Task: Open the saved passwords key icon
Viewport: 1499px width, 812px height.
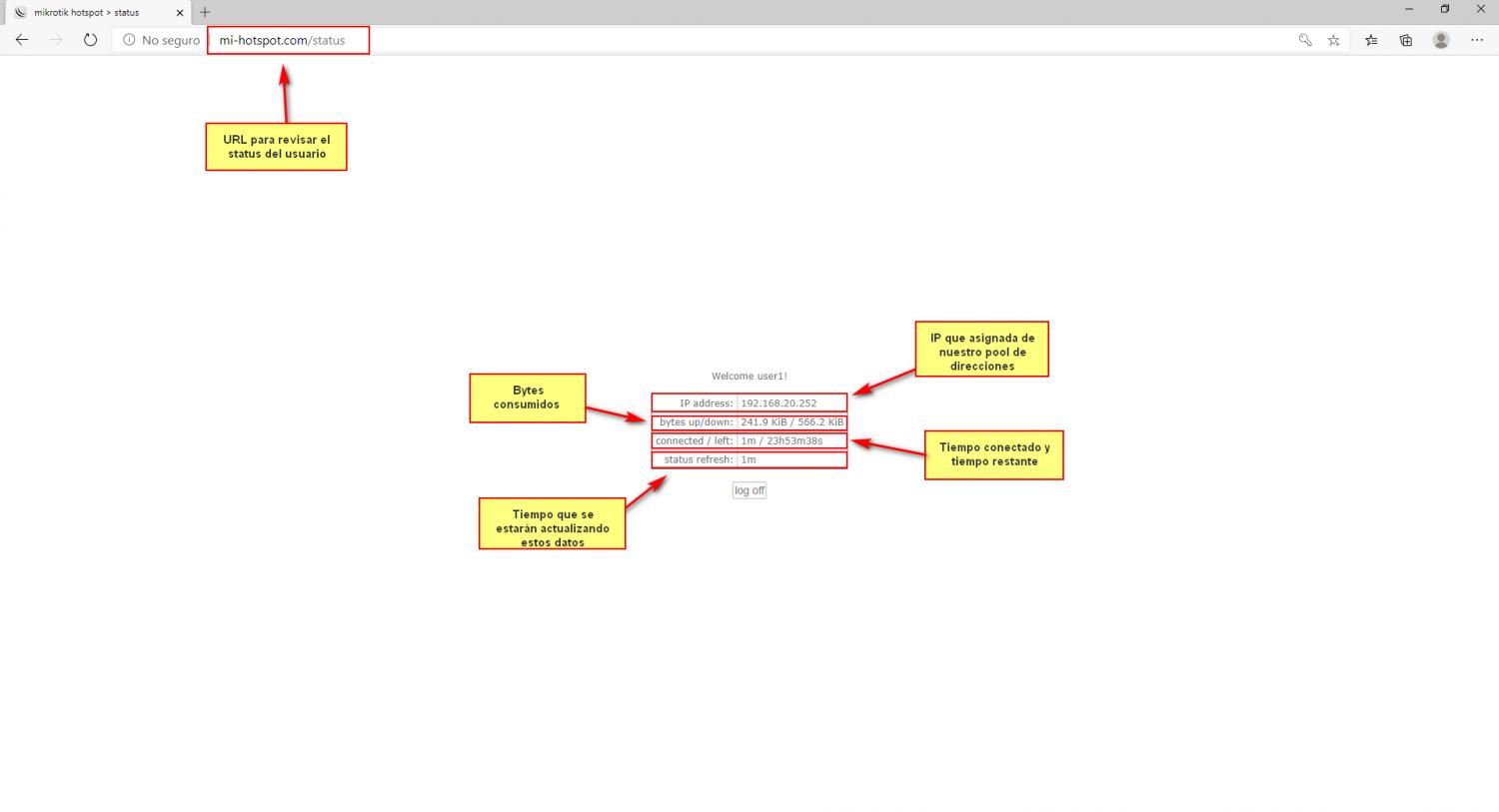Action: [1305, 40]
